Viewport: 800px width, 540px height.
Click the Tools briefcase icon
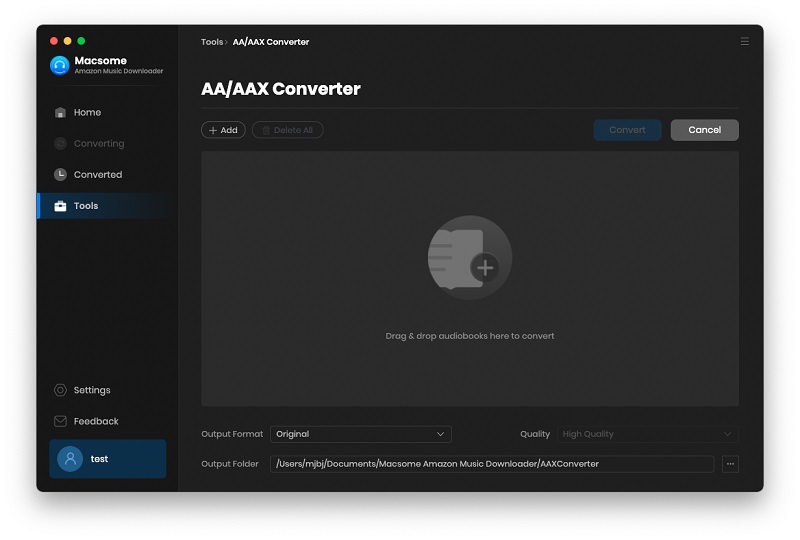[60, 206]
